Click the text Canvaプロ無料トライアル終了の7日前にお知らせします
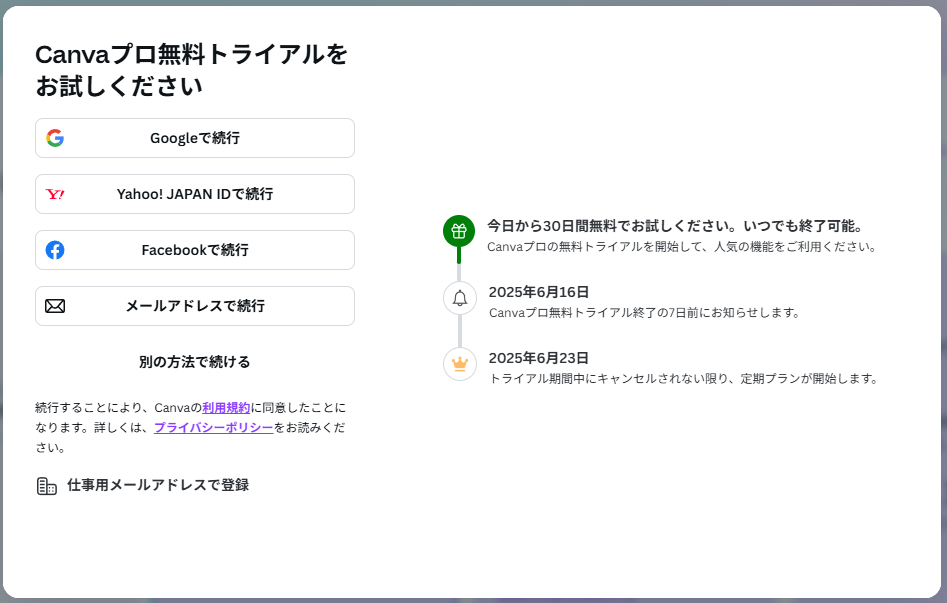 click(x=645, y=313)
